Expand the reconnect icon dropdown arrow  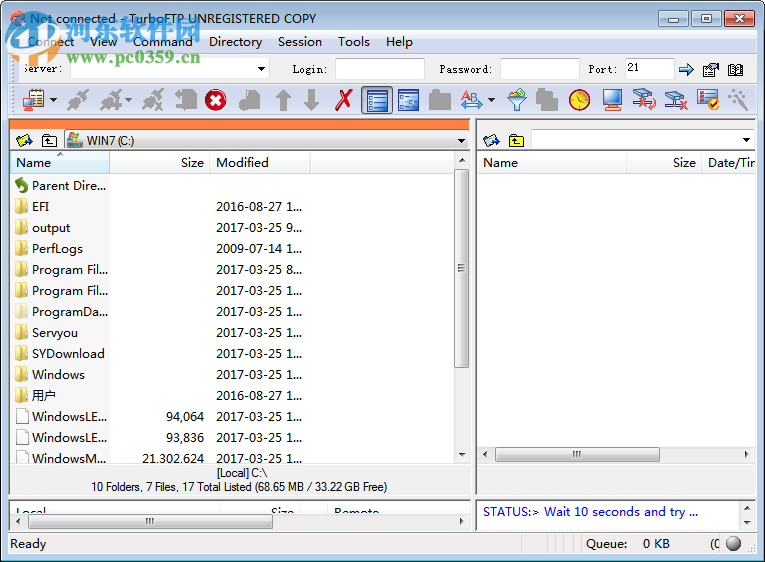coord(128,100)
